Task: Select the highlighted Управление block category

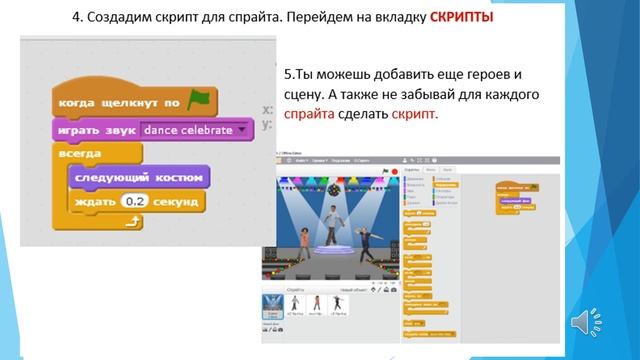Action: pos(445,185)
